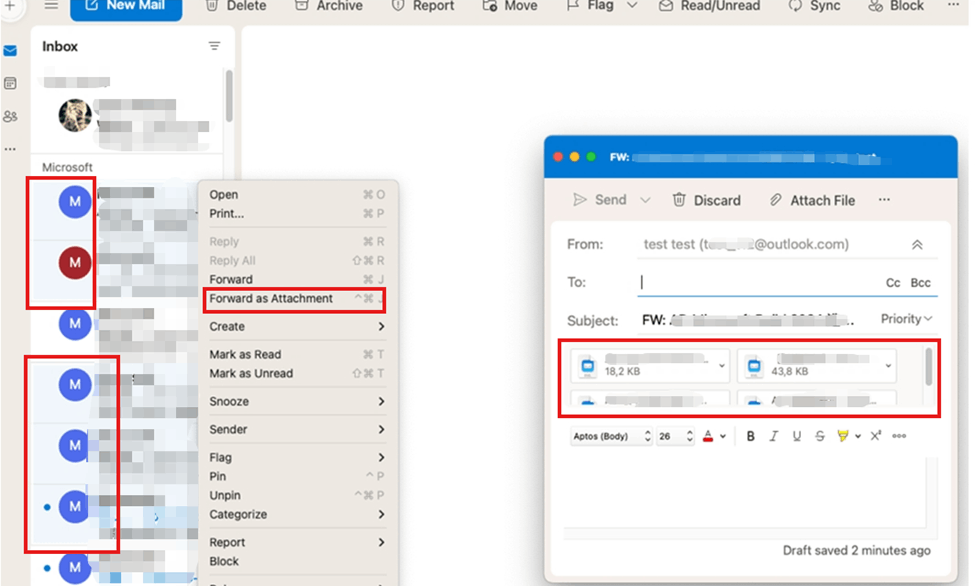Choose Mark as Read in the context menu
The image size is (975, 586).
coord(297,355)
